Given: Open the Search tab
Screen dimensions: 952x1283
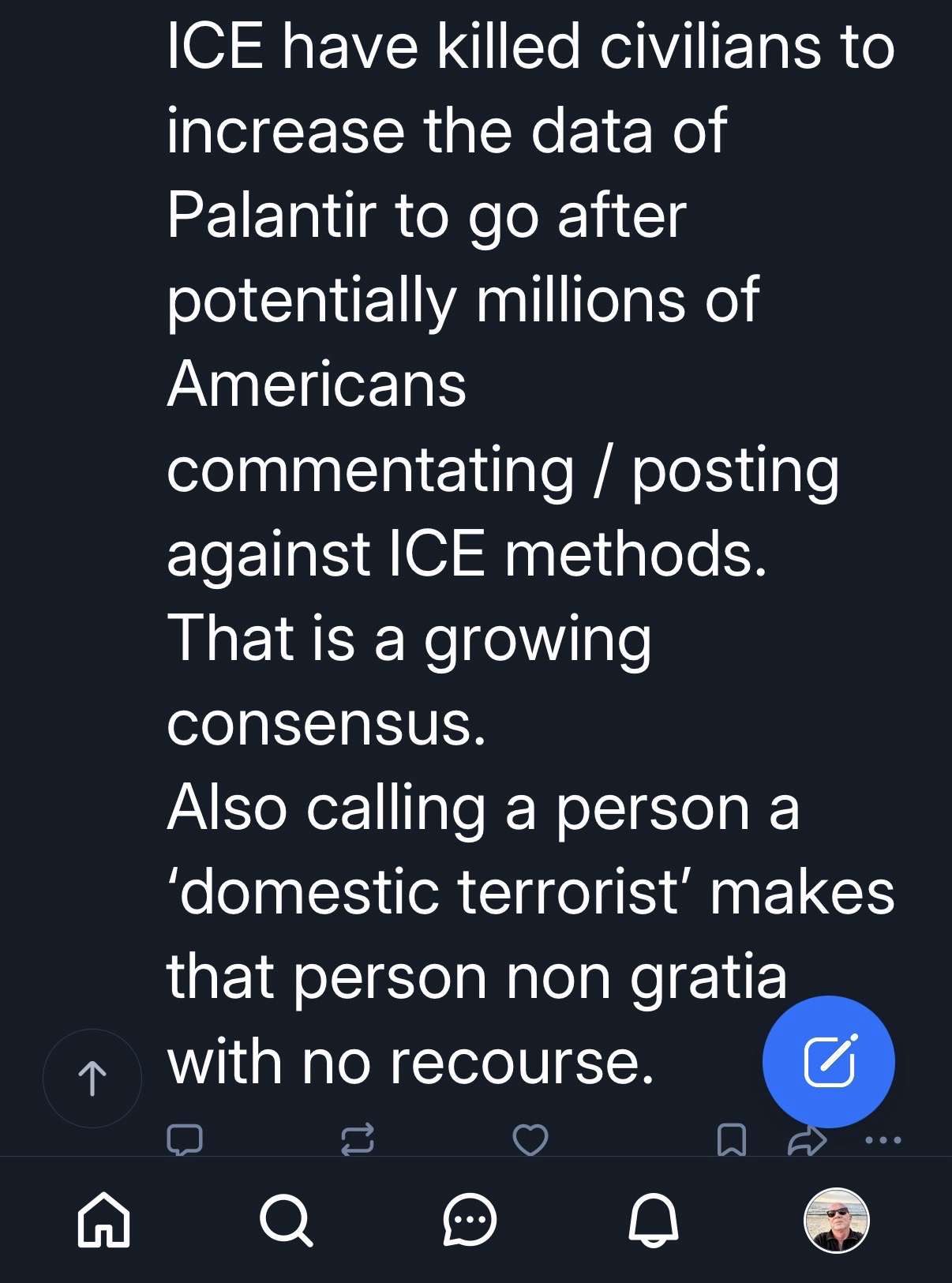Looking at the screenshot, I should 287,1220.
